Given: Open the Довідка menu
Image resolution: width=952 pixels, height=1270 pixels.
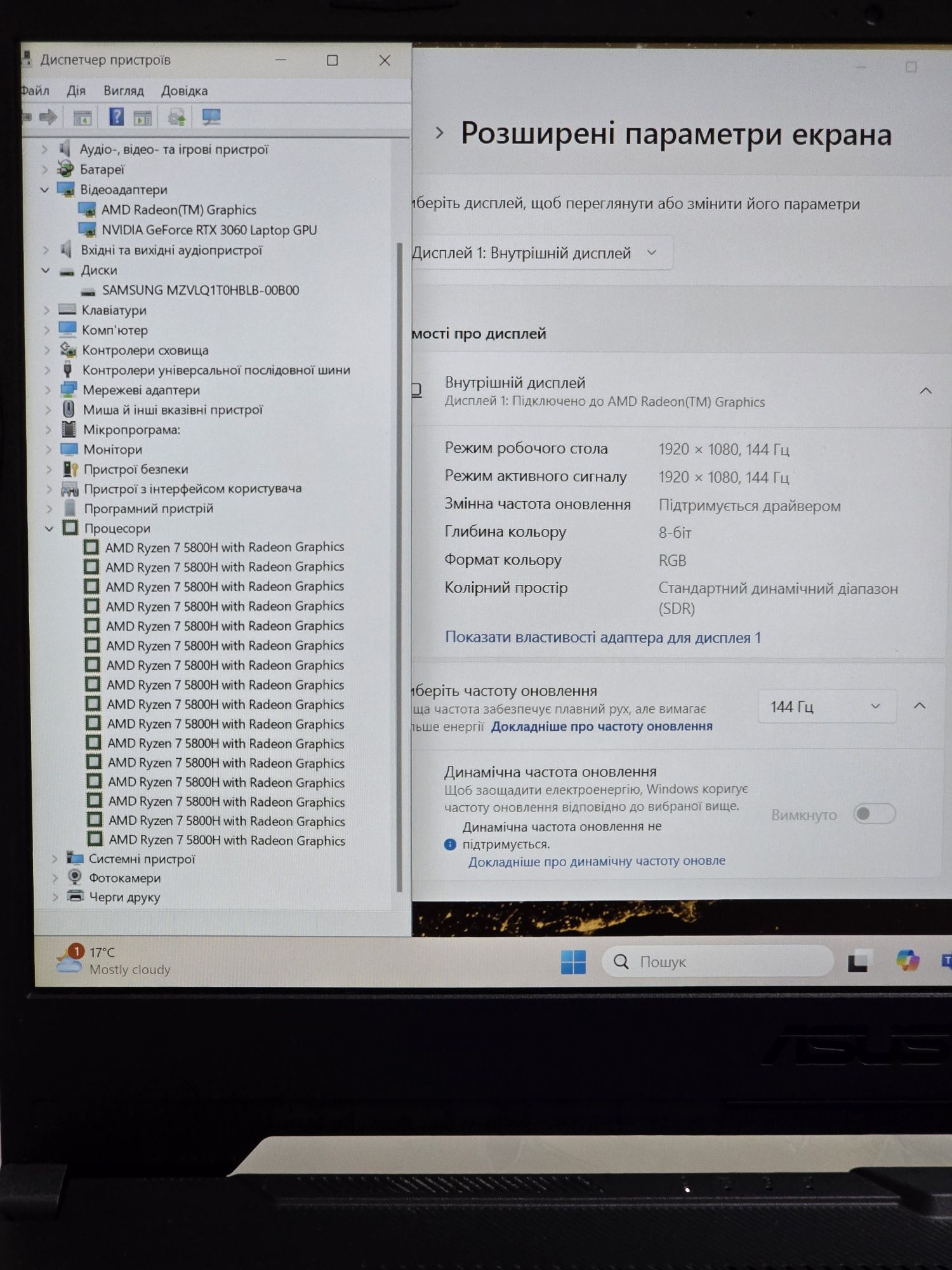Looking at the screenshot, I should pos(184,91).
